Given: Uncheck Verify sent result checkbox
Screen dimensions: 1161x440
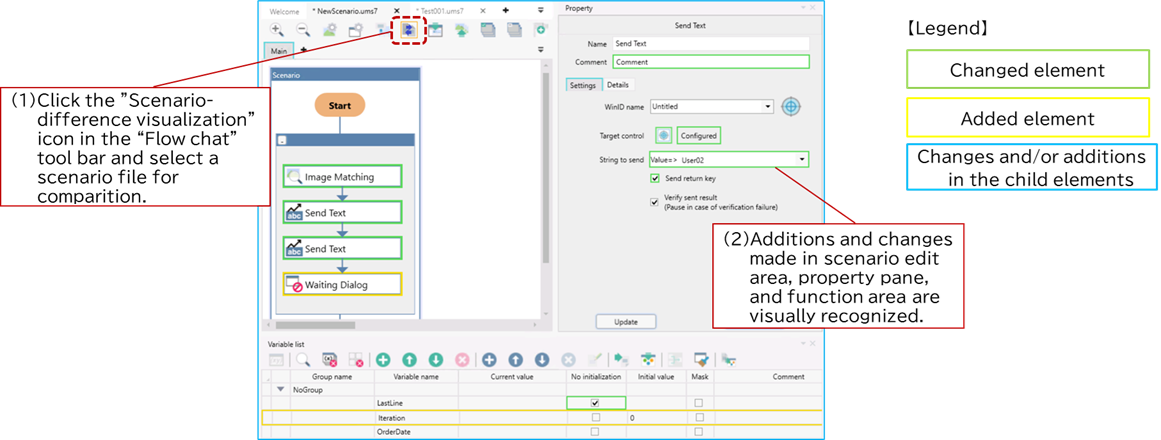Looking at the screenshot, I should (656, 201).
